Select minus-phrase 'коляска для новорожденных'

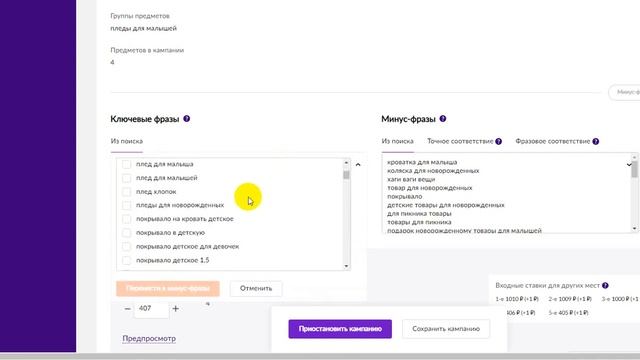tap(433, 171)
